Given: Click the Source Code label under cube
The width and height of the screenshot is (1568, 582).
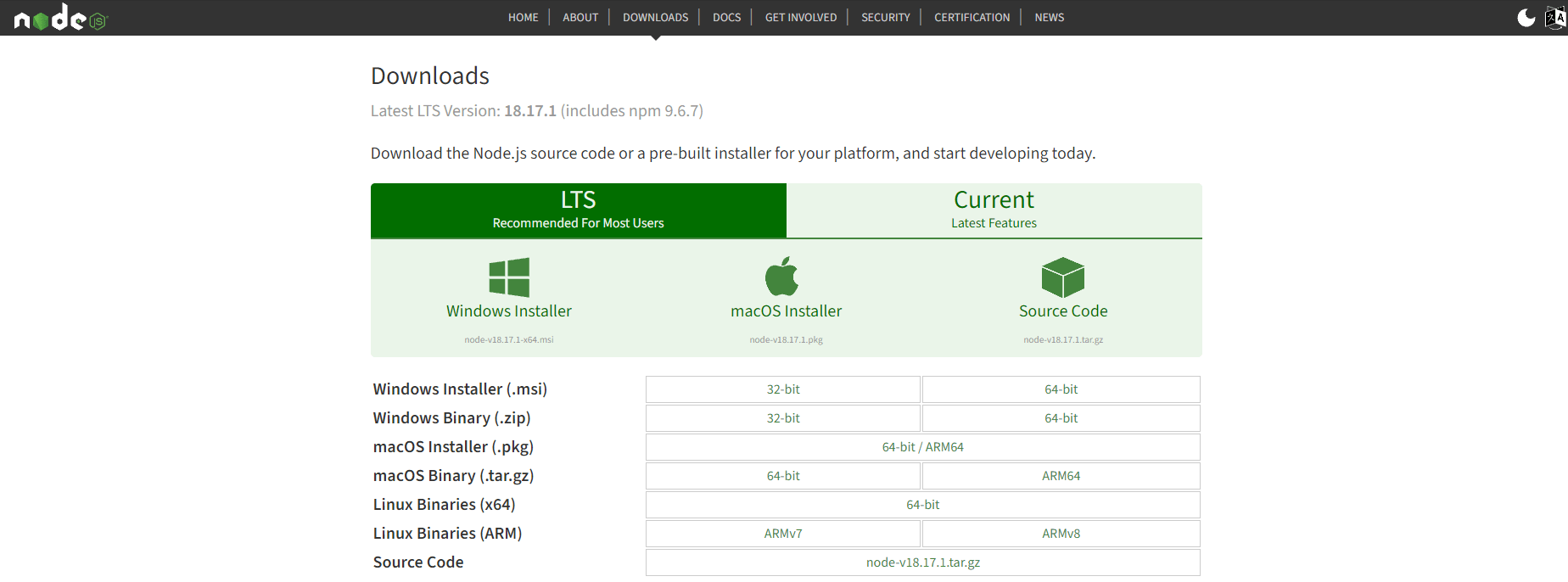Looking at the screenshot, I should pos(1063,311).
